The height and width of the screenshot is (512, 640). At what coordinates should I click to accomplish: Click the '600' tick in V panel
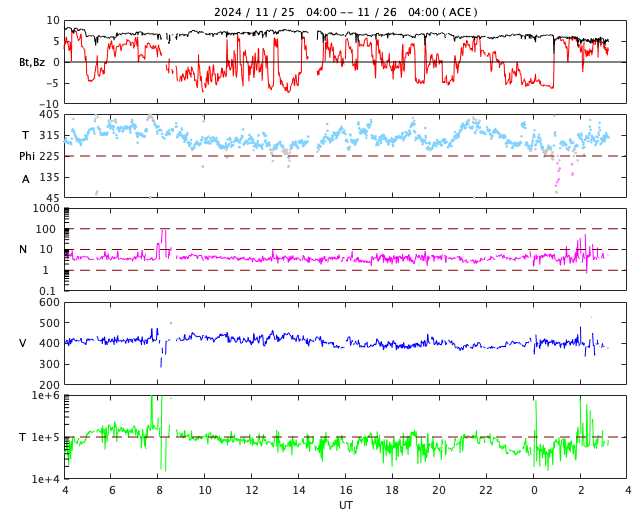click(49, 302)
